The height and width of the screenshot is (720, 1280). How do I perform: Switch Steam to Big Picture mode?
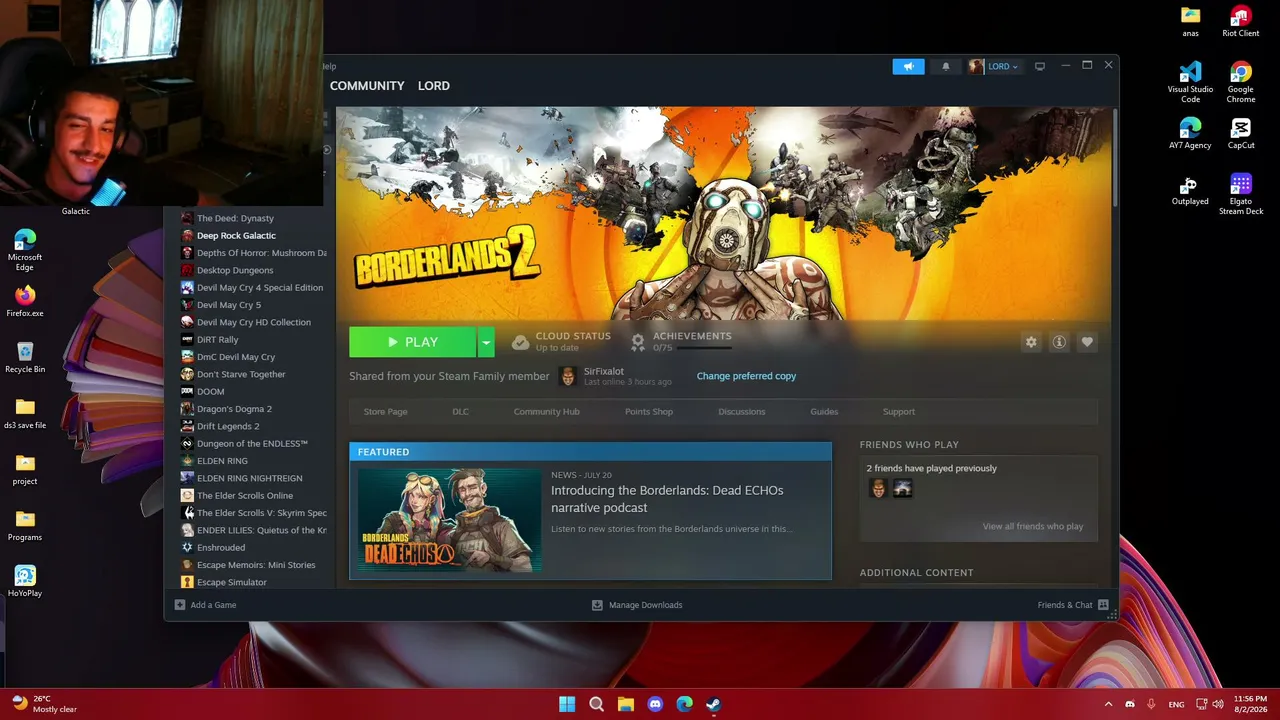pyautogui.click(x=1040, y=66)
